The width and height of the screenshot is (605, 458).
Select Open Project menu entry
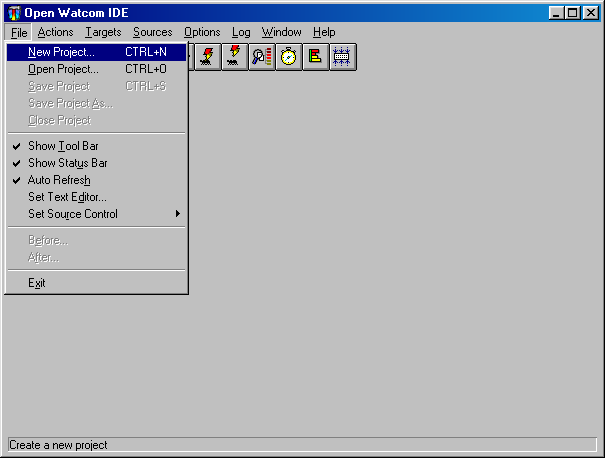point(63,69)
